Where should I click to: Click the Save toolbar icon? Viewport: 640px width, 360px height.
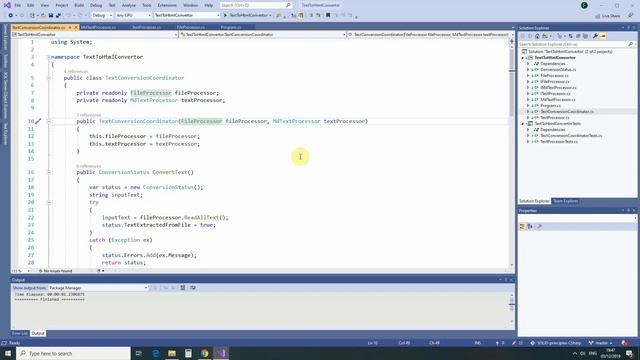51,16
